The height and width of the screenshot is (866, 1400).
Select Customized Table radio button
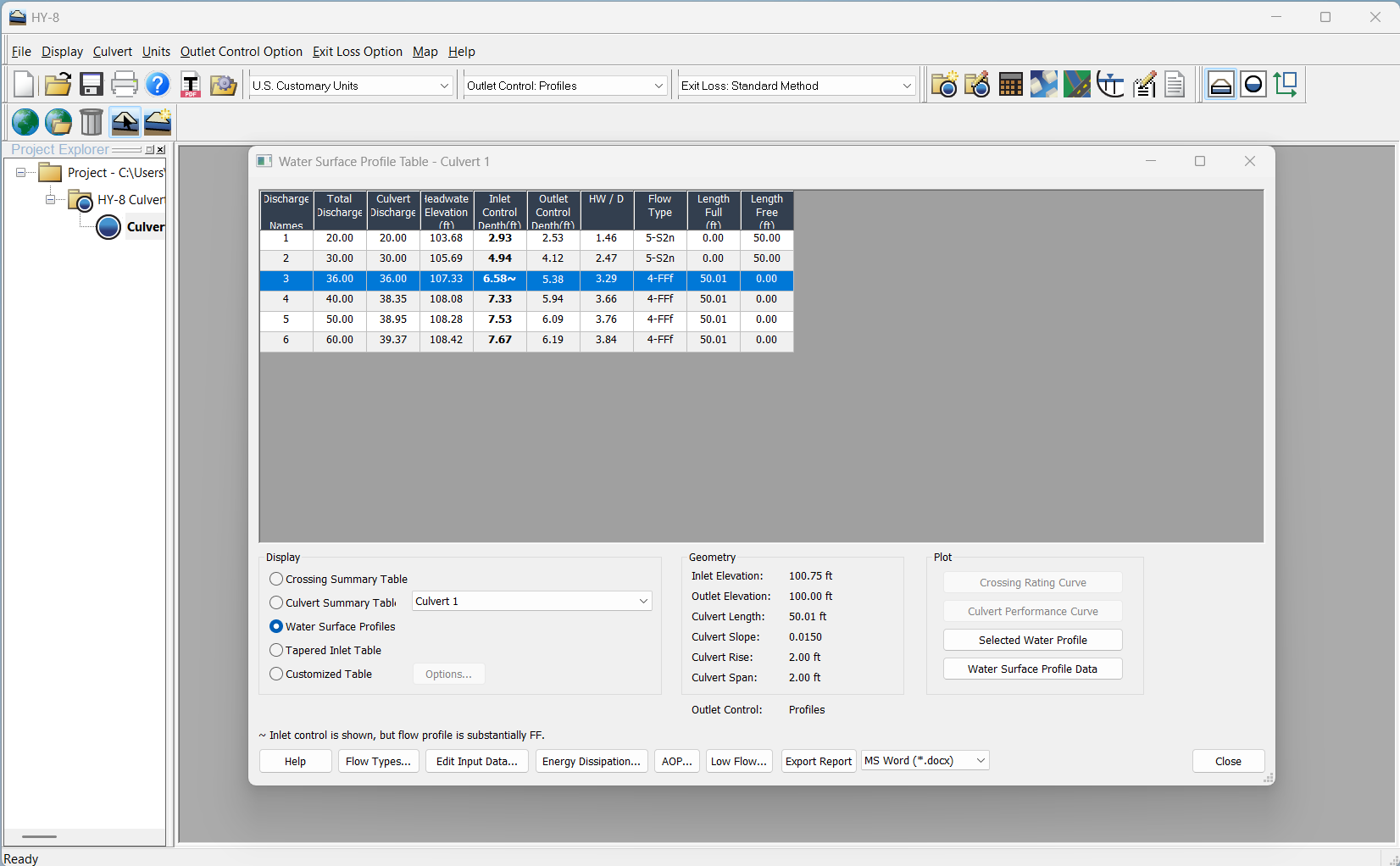click(276, 674)
